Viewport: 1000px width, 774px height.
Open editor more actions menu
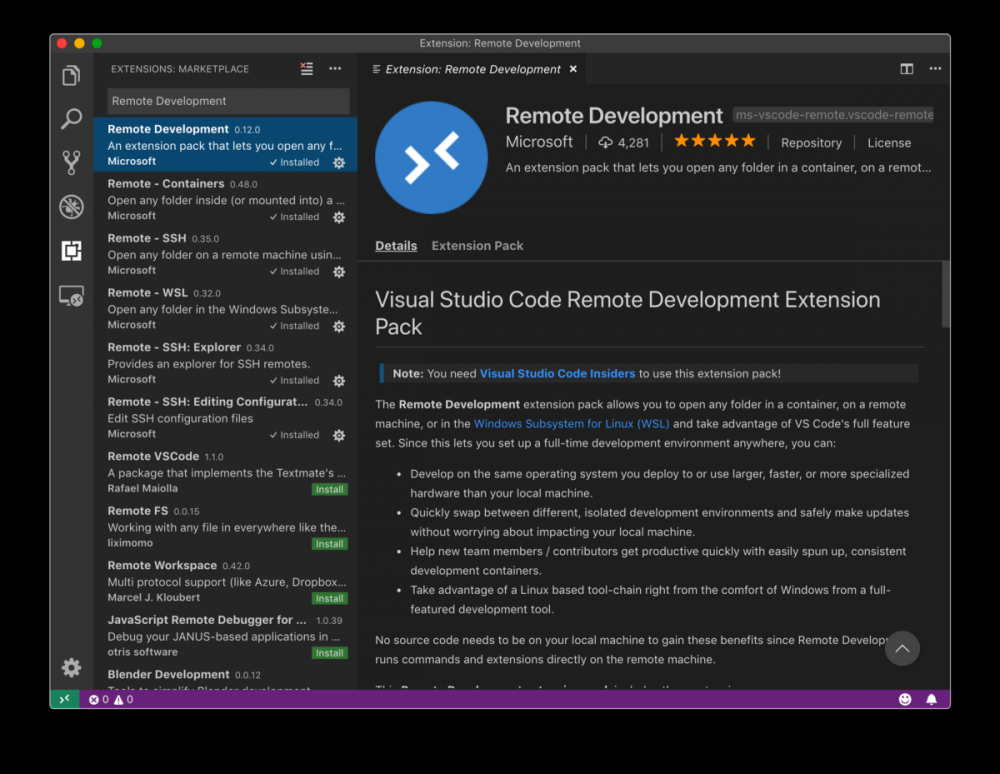point(935,69)
